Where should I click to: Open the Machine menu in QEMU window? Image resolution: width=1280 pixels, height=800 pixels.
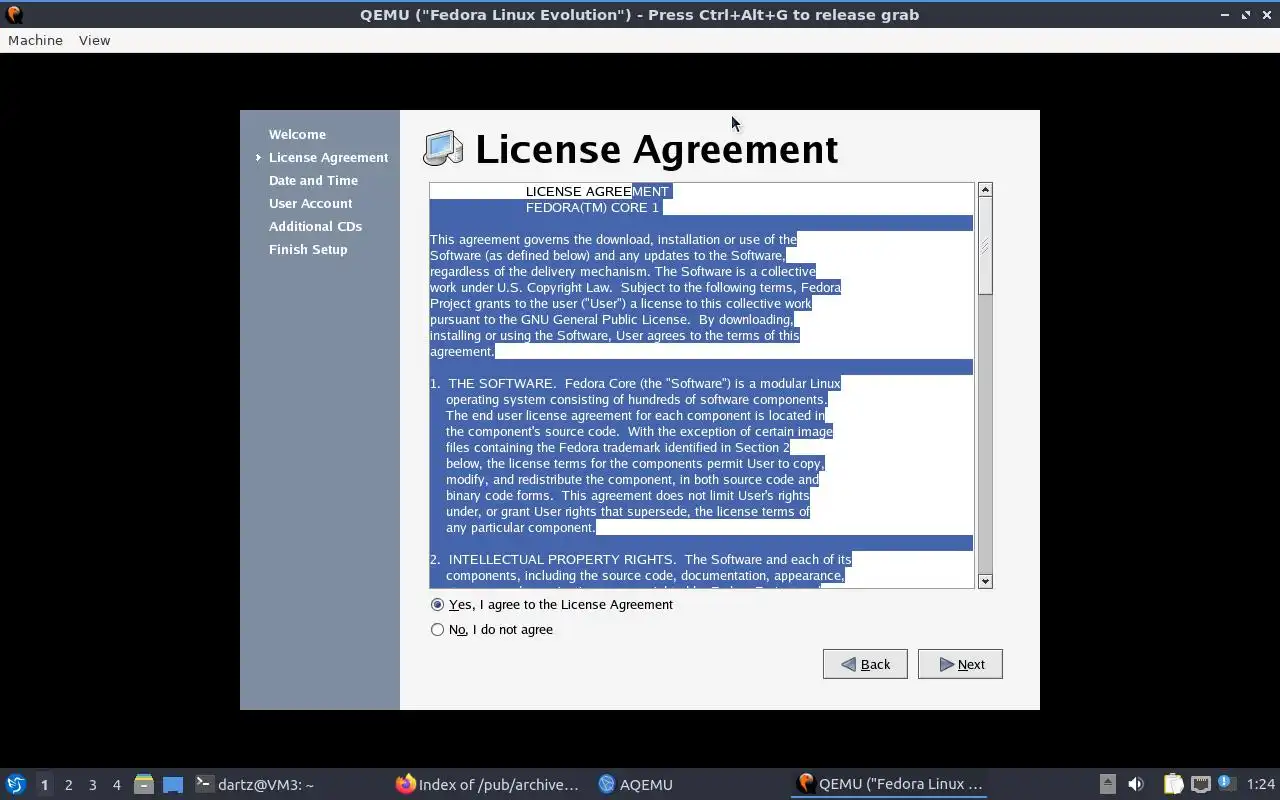click(x=35, y=40)
